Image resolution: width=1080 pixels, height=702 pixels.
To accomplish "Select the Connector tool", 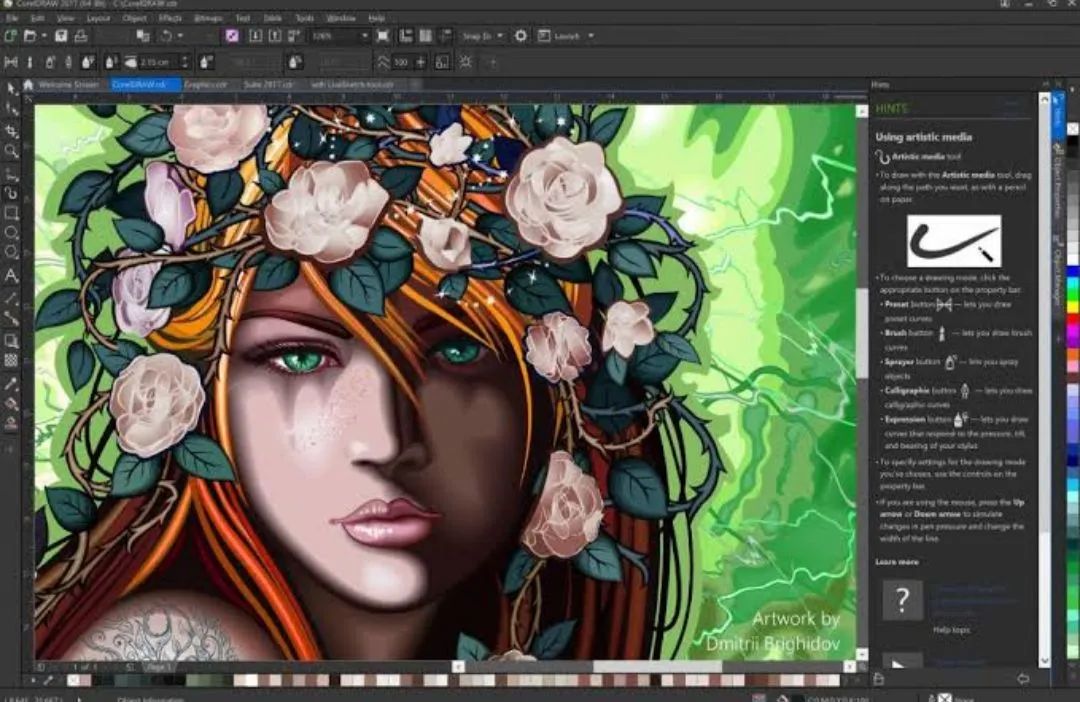I will pyautogui.click(x=12, y=318).
